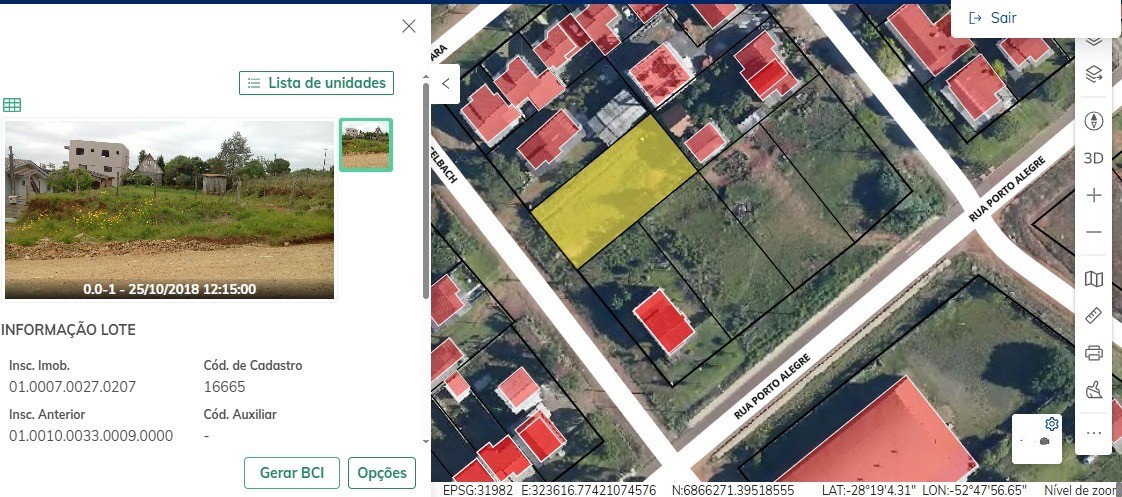Close the lot information panel

409,26
